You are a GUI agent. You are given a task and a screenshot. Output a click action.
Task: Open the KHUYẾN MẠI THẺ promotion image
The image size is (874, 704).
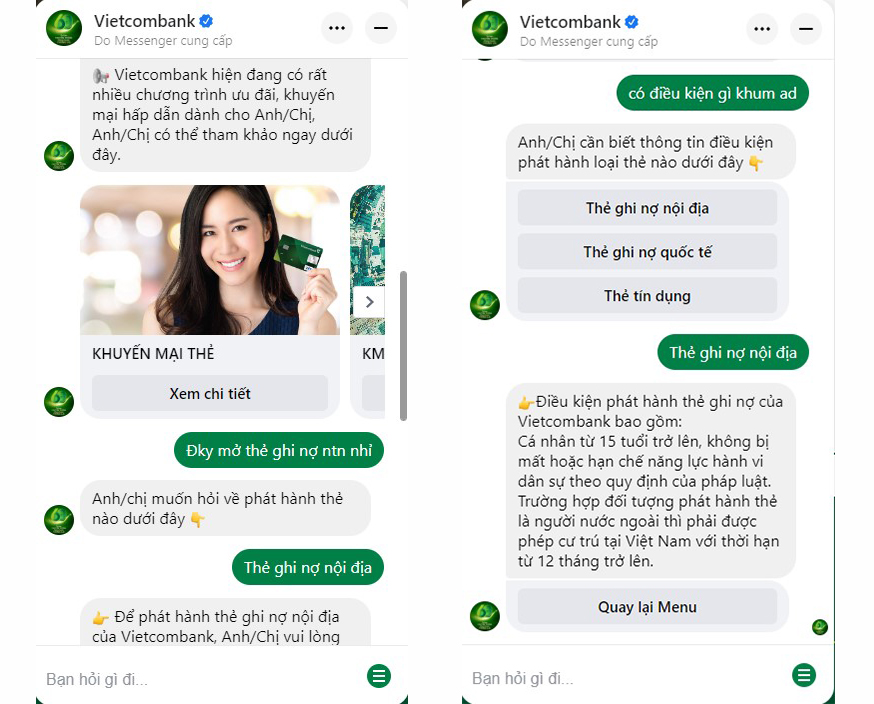(210, 260)
